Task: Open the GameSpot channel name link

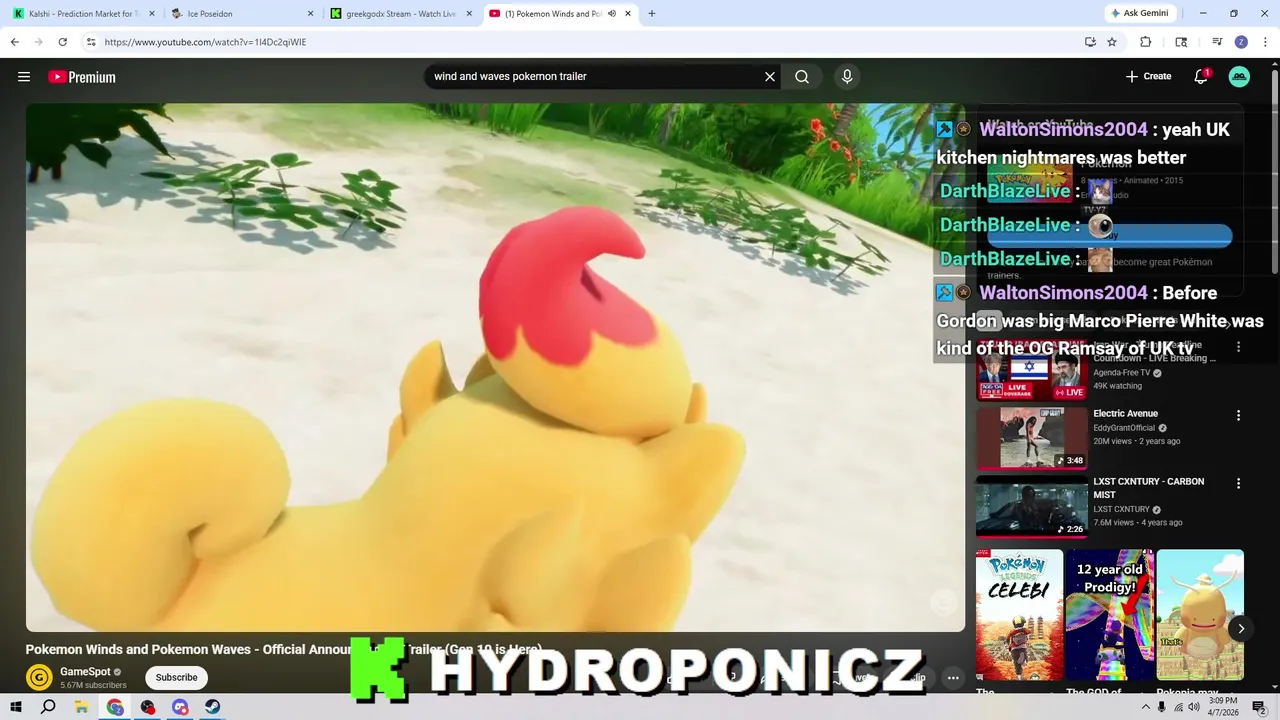Action: (x=85, y=671)
